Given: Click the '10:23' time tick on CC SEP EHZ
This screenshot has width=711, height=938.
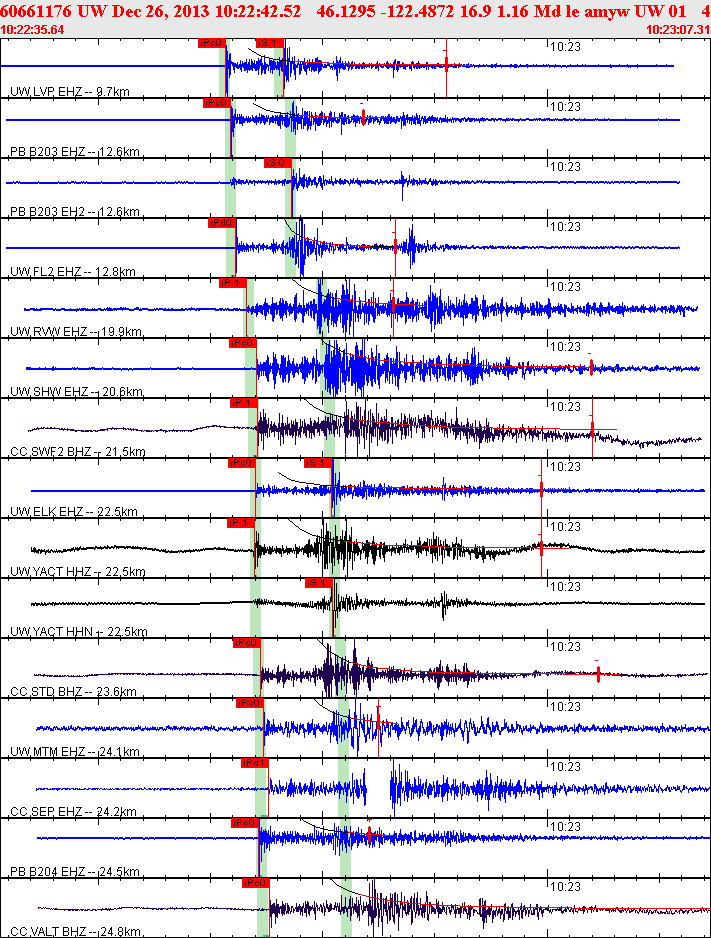Looking at the screenshot, I should pyautogui.click(x=565, y=766).
